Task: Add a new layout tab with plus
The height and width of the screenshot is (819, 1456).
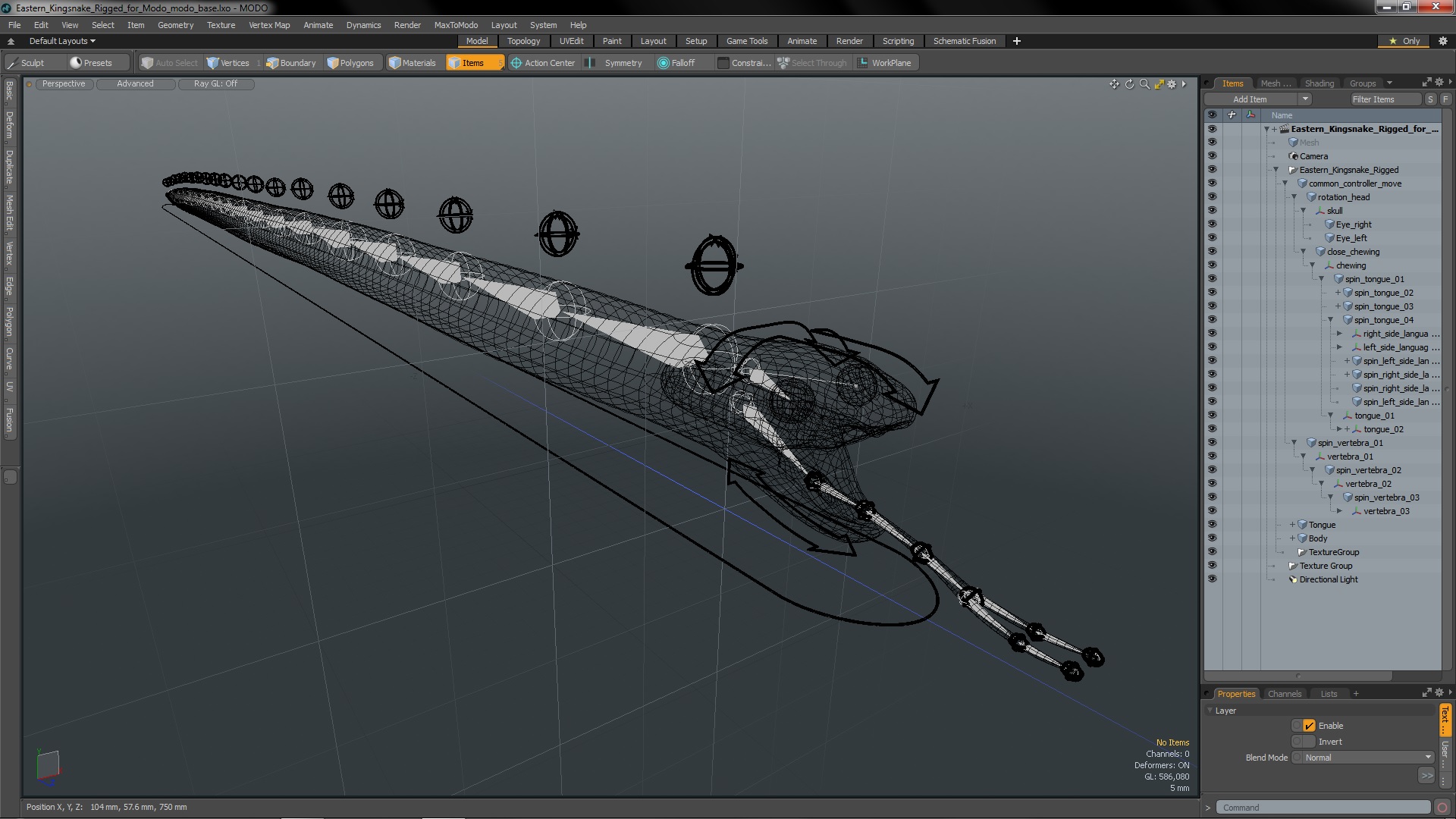Action: click(1016, 41)
